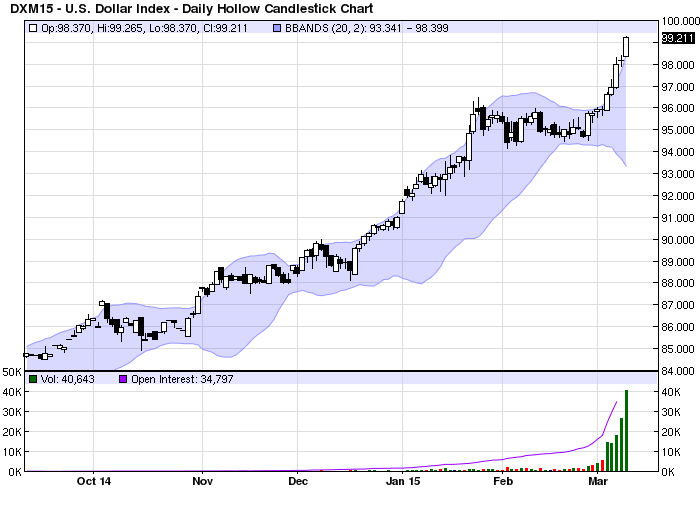This screenshot has width=700, height=512.
Task: Click the latest hollow candlestick near 99
Action: [626, 46]
